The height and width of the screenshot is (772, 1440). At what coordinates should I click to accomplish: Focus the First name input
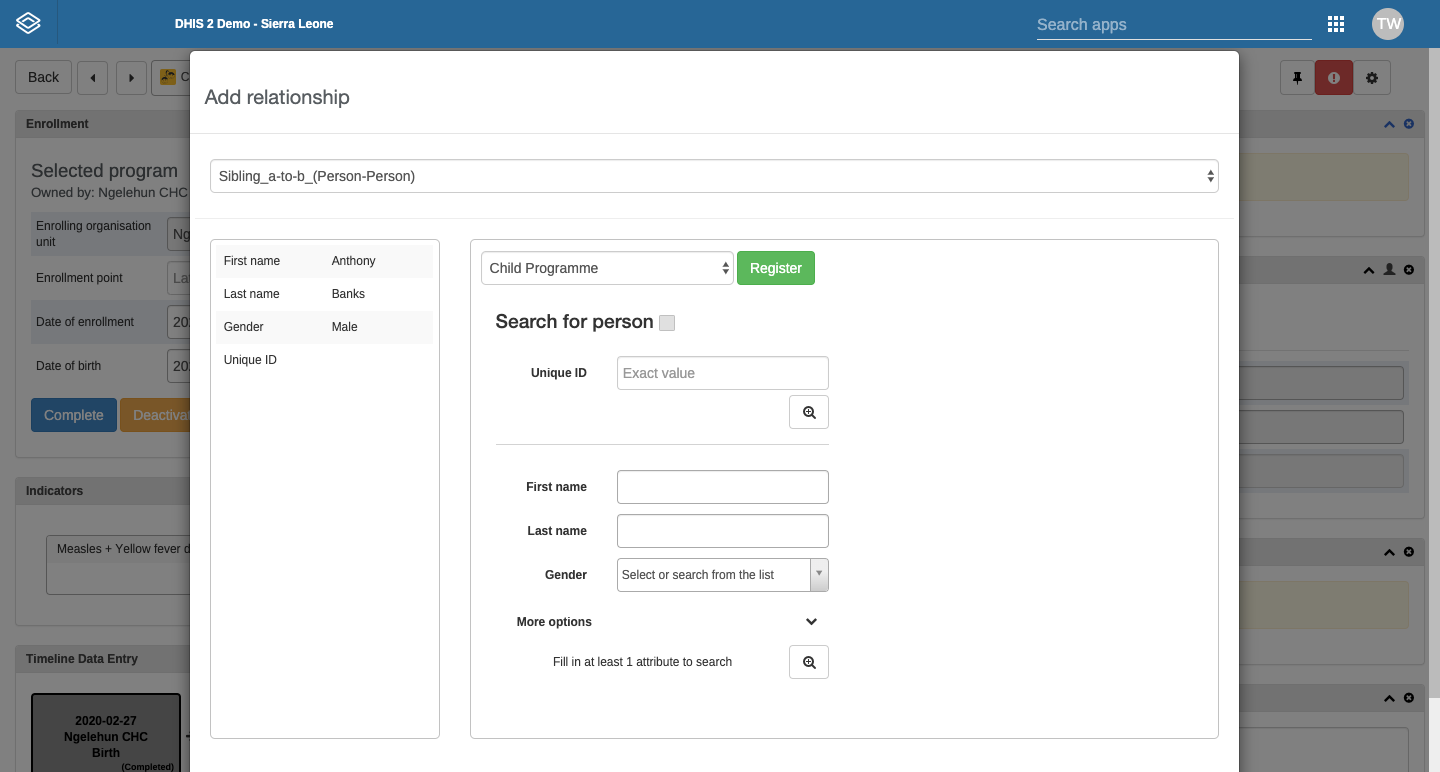pos(722,487)
